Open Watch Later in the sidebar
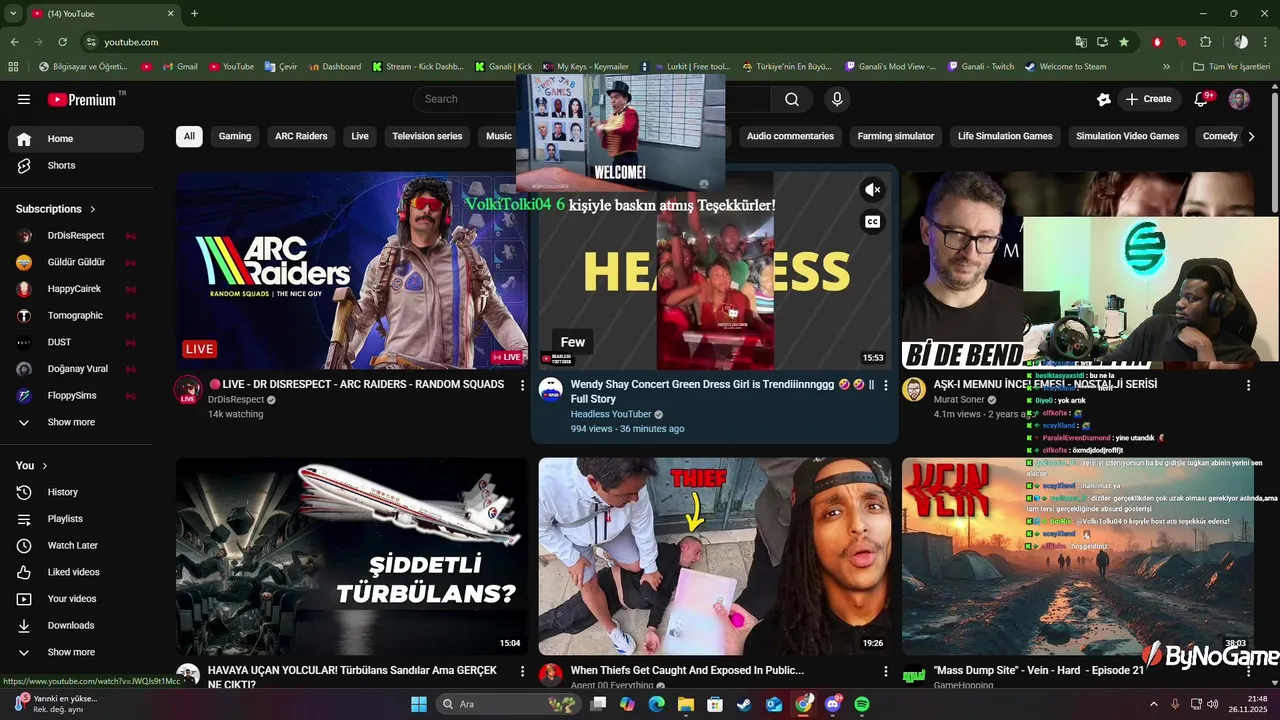 tap(76, 546)
